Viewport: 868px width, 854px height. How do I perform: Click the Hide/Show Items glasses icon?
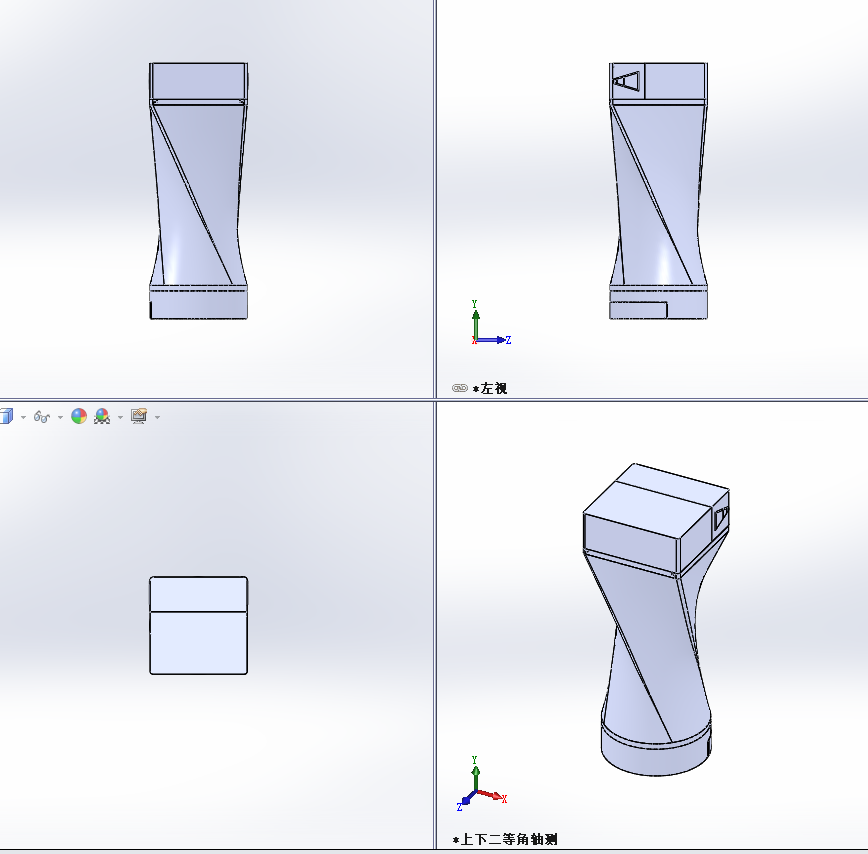[42, 417]
